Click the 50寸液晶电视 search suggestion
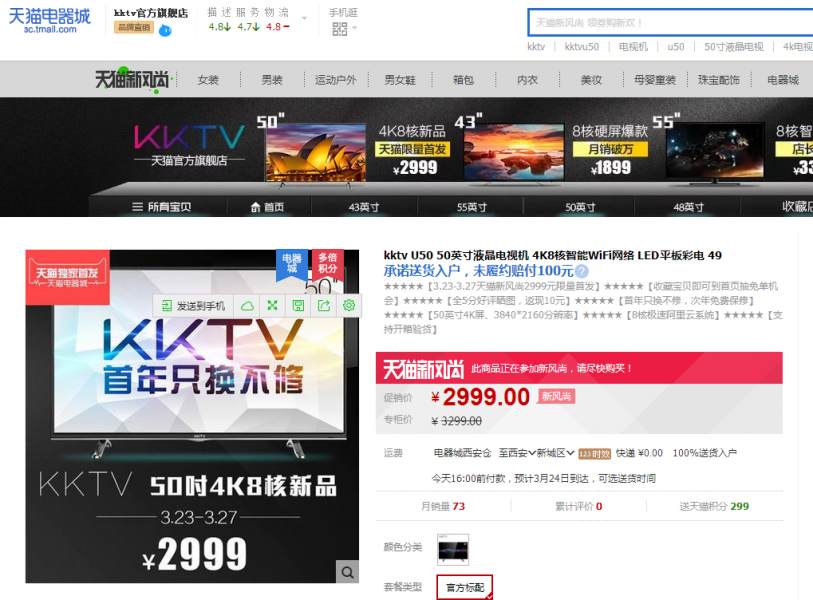The width and height of the screenshot is (813, 600). (733, 47)
